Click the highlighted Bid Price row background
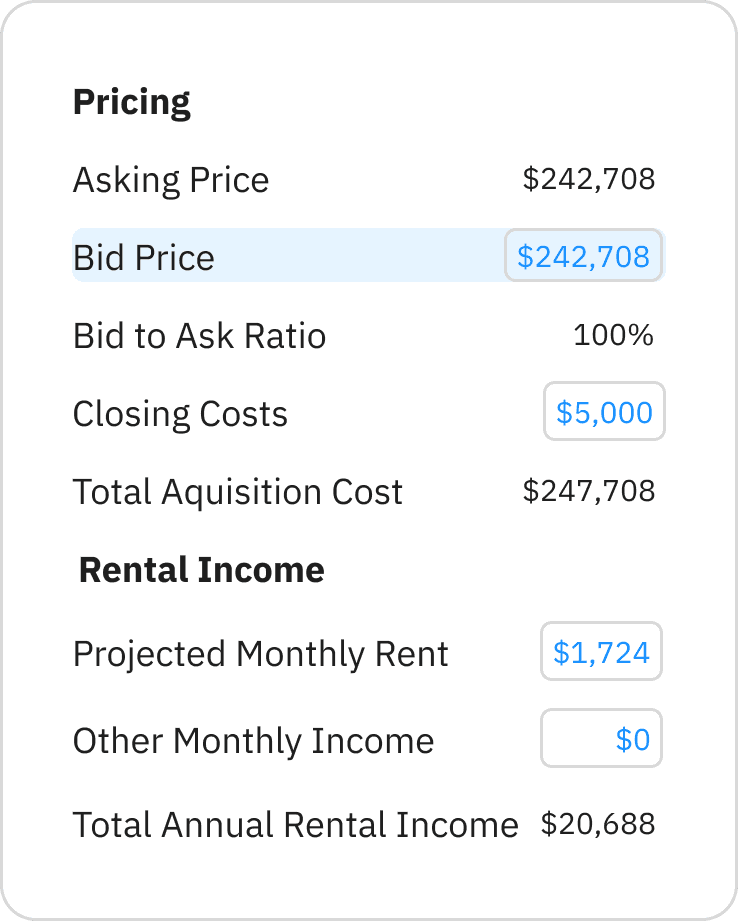The image size is (738, 921). click(360, 256)
